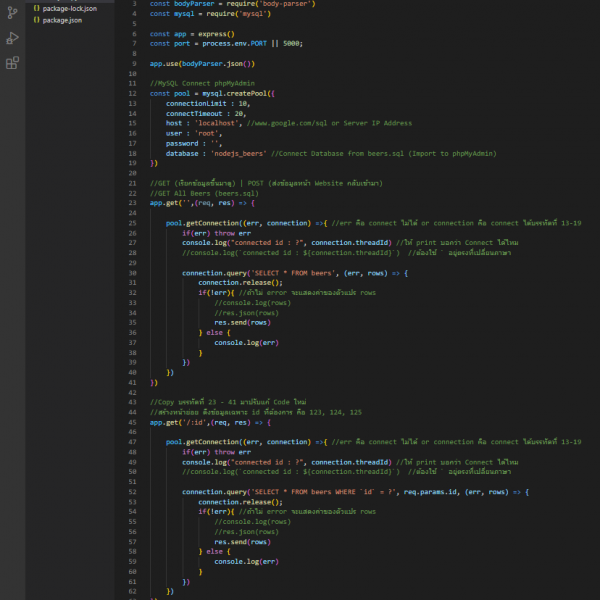The width and height of the screenshot is (600, 600).
Task: Open the Run and Debug view
Action: (12, 38)
